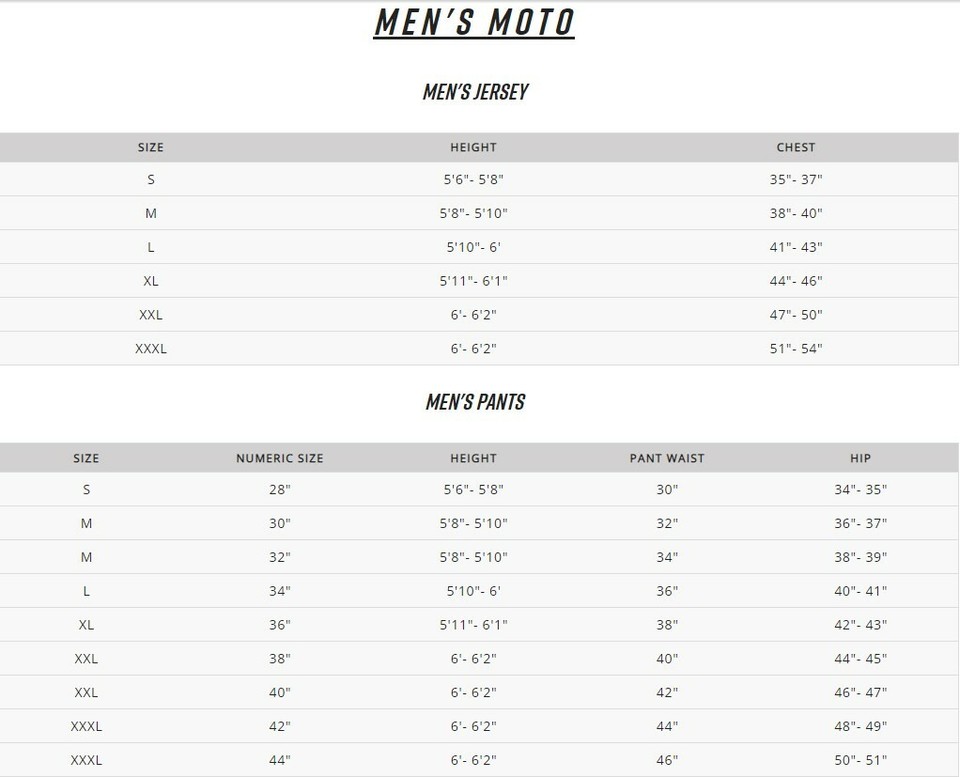Click the 5'10"- 6' height in jersey table
This screenshot has width=960, height=777.
click(473, 247)
